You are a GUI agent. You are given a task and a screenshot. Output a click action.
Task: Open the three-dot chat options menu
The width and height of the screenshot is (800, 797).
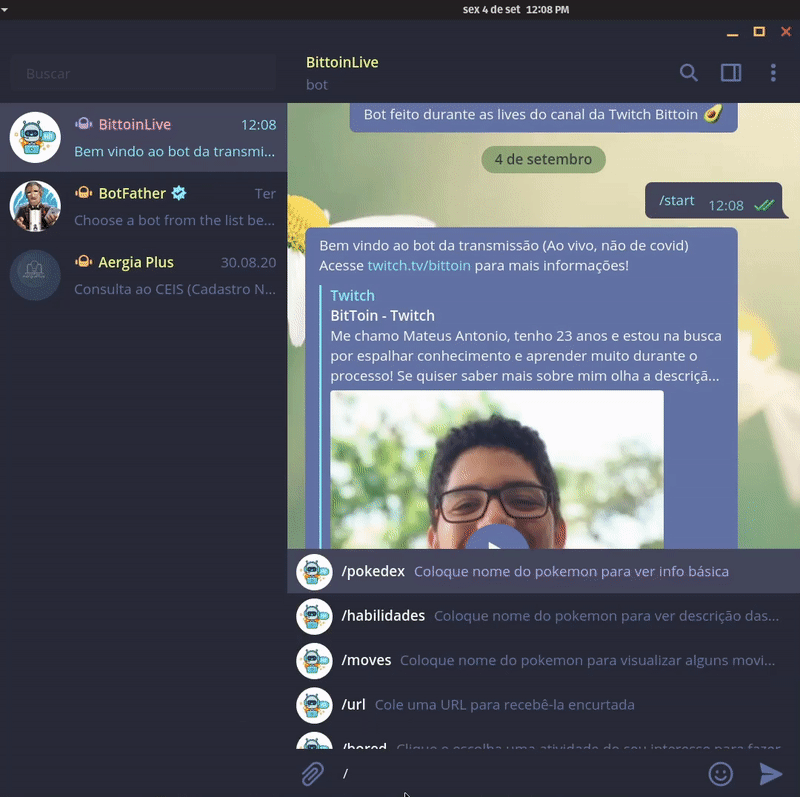tap(773, 73)
